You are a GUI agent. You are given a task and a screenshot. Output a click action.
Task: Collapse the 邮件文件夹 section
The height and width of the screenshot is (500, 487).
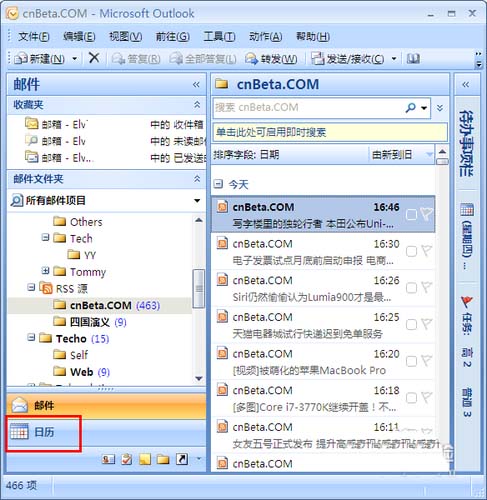[197, 179]
